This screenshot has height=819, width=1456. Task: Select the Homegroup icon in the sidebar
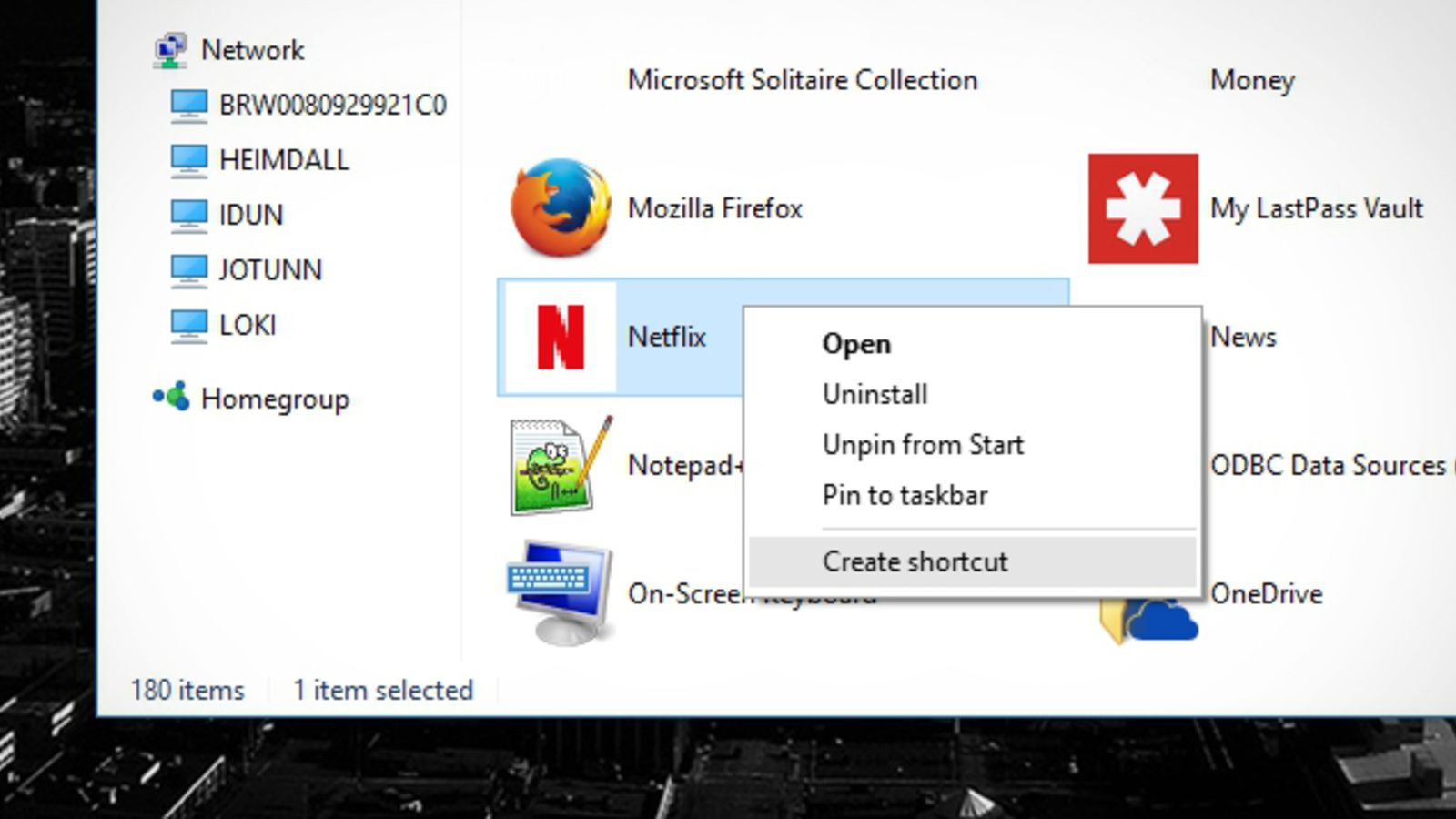(x=169, y=398)
